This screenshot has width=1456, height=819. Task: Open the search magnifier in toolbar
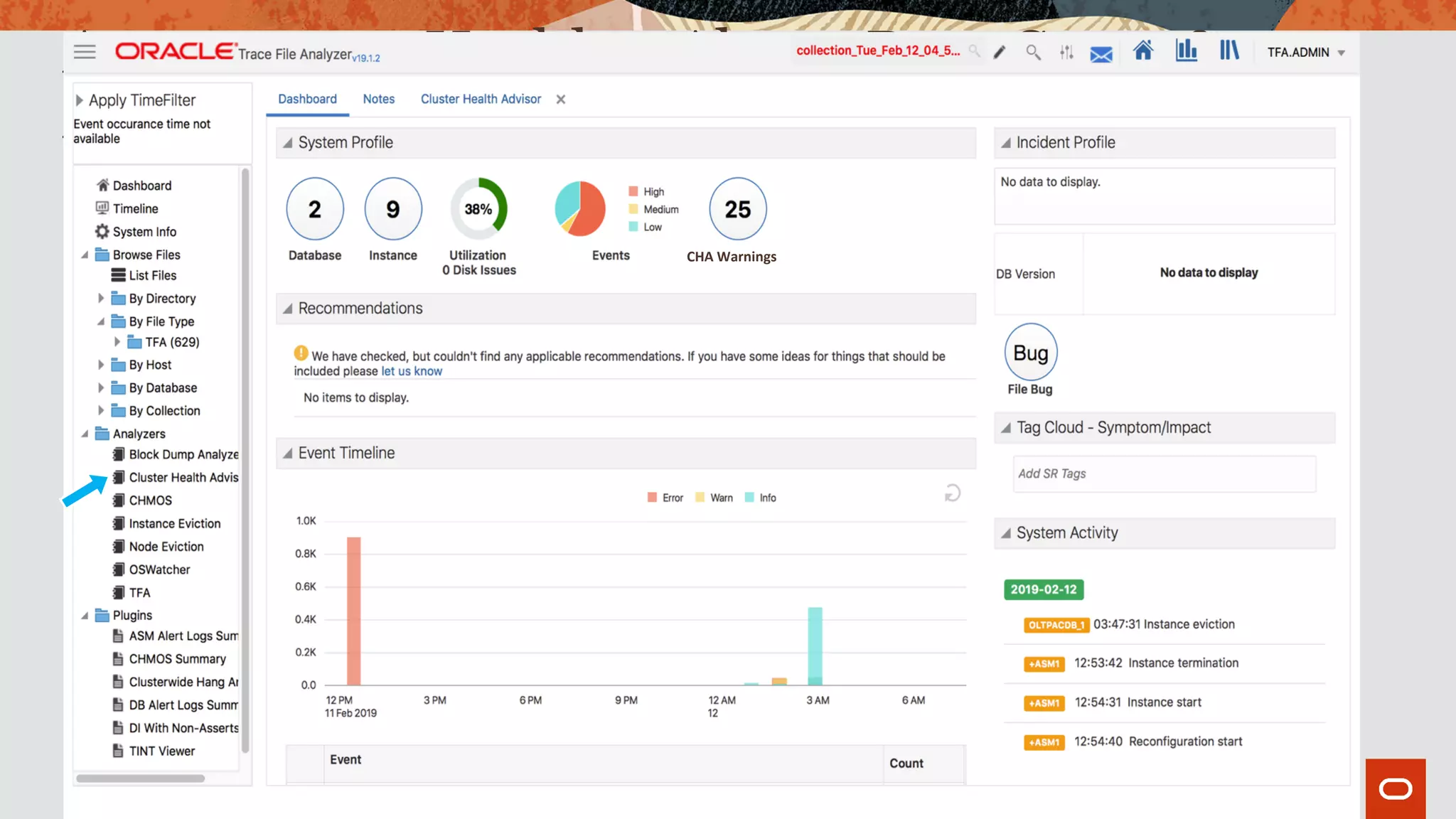pos(1033,52)
